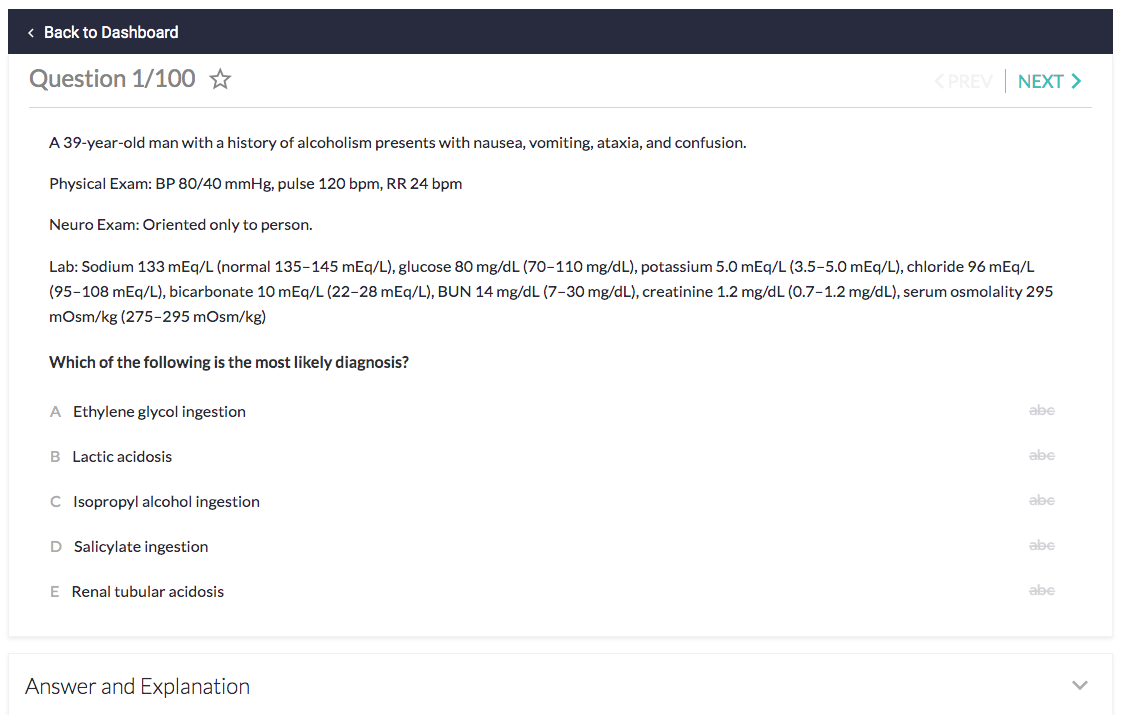Open the Answer and Explanation section header
This screenshot has height=715, width=1122.
(138, 687)
